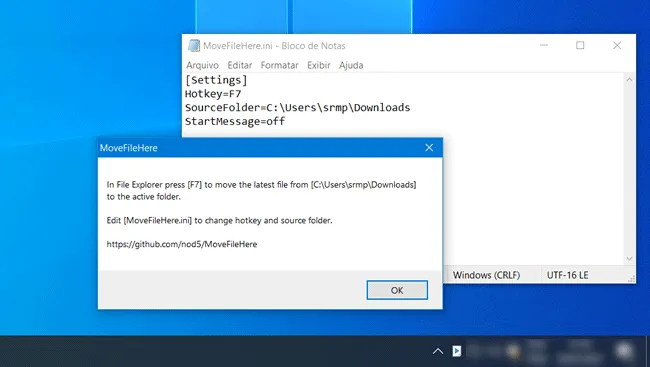The height and width of the screenshot is (367, 650).
Task: Click the UTF-16 LE status bar entry
Action: point(567,275)
